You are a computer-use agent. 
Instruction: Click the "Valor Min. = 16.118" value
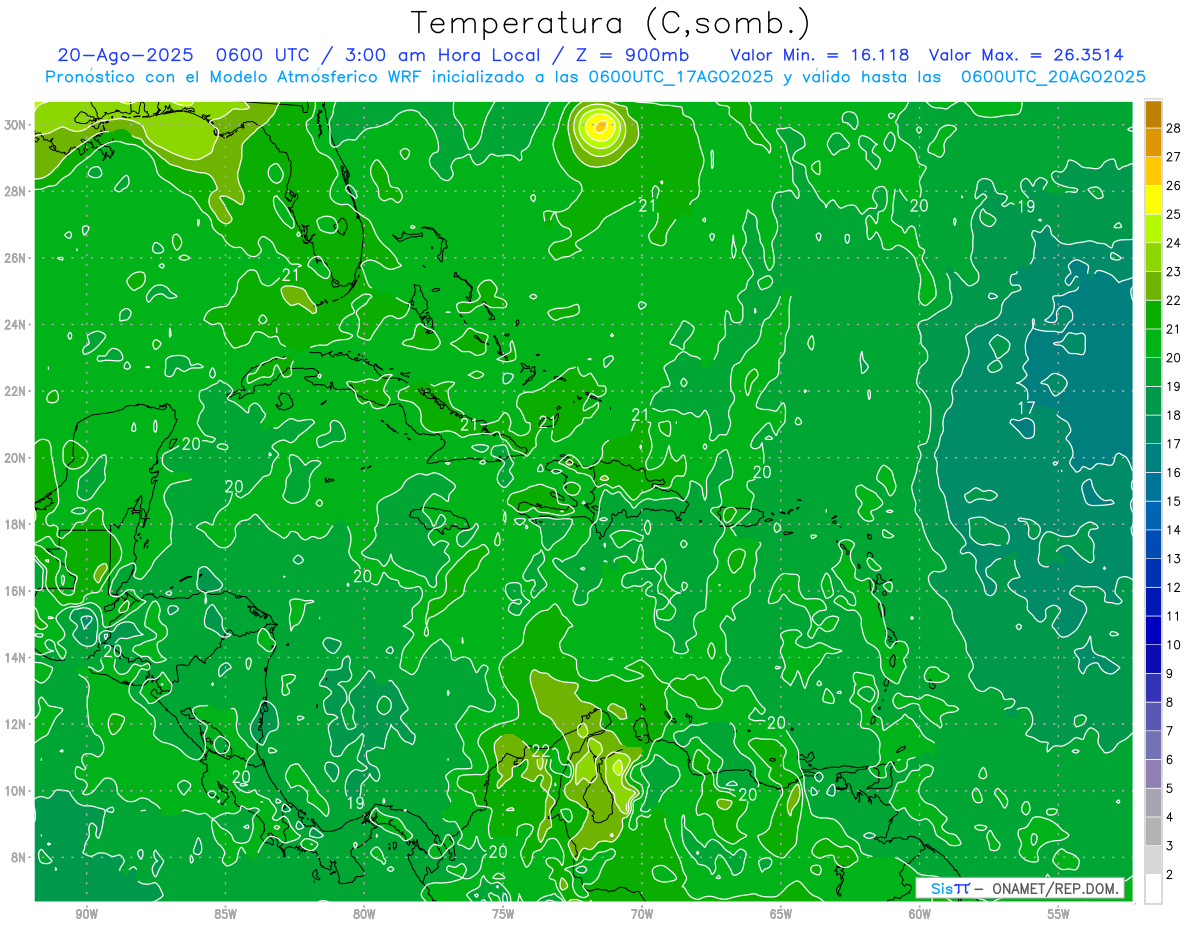click(x=820, y=55)
